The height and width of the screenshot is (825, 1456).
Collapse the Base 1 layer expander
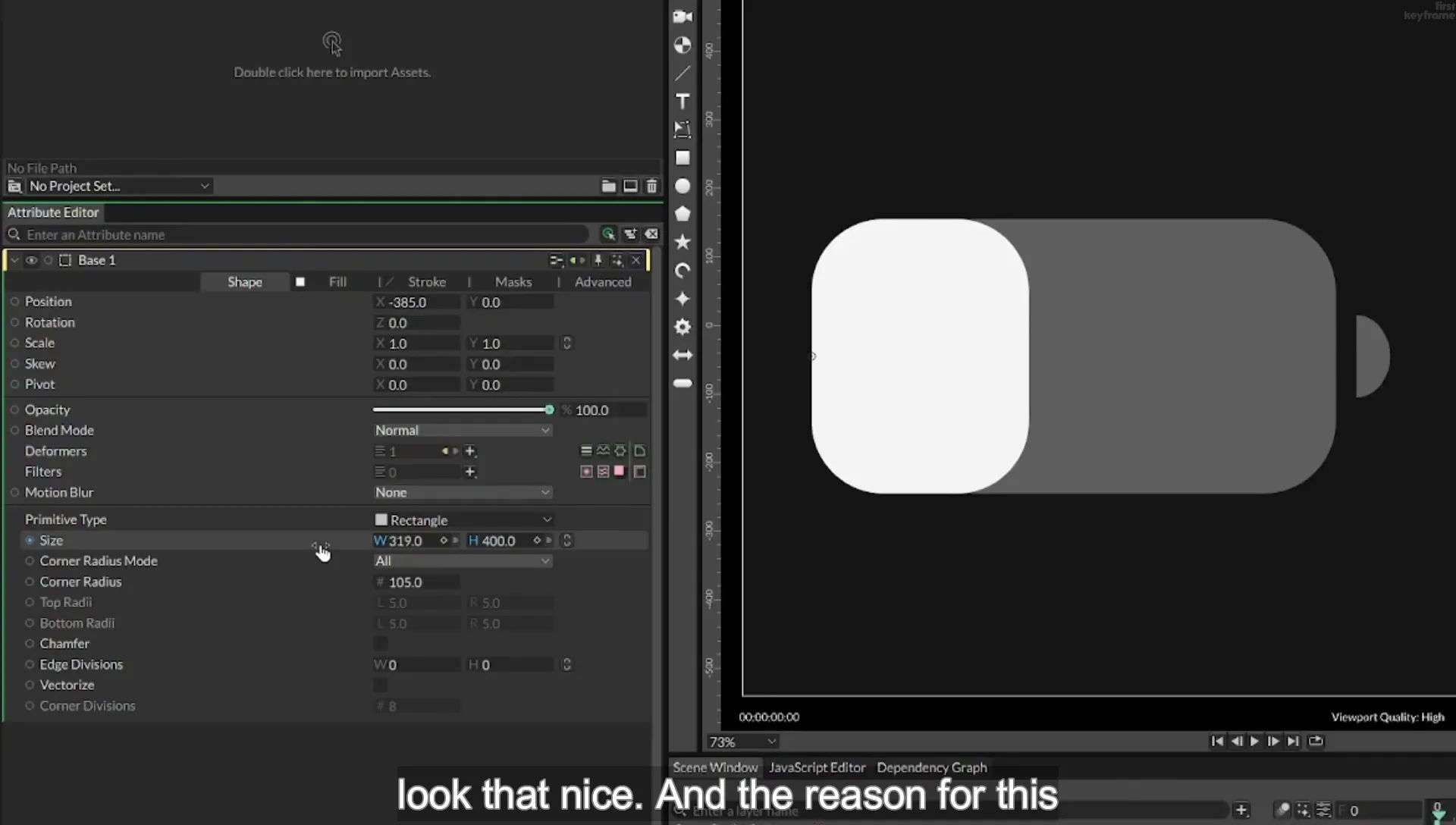coord(14,260)
